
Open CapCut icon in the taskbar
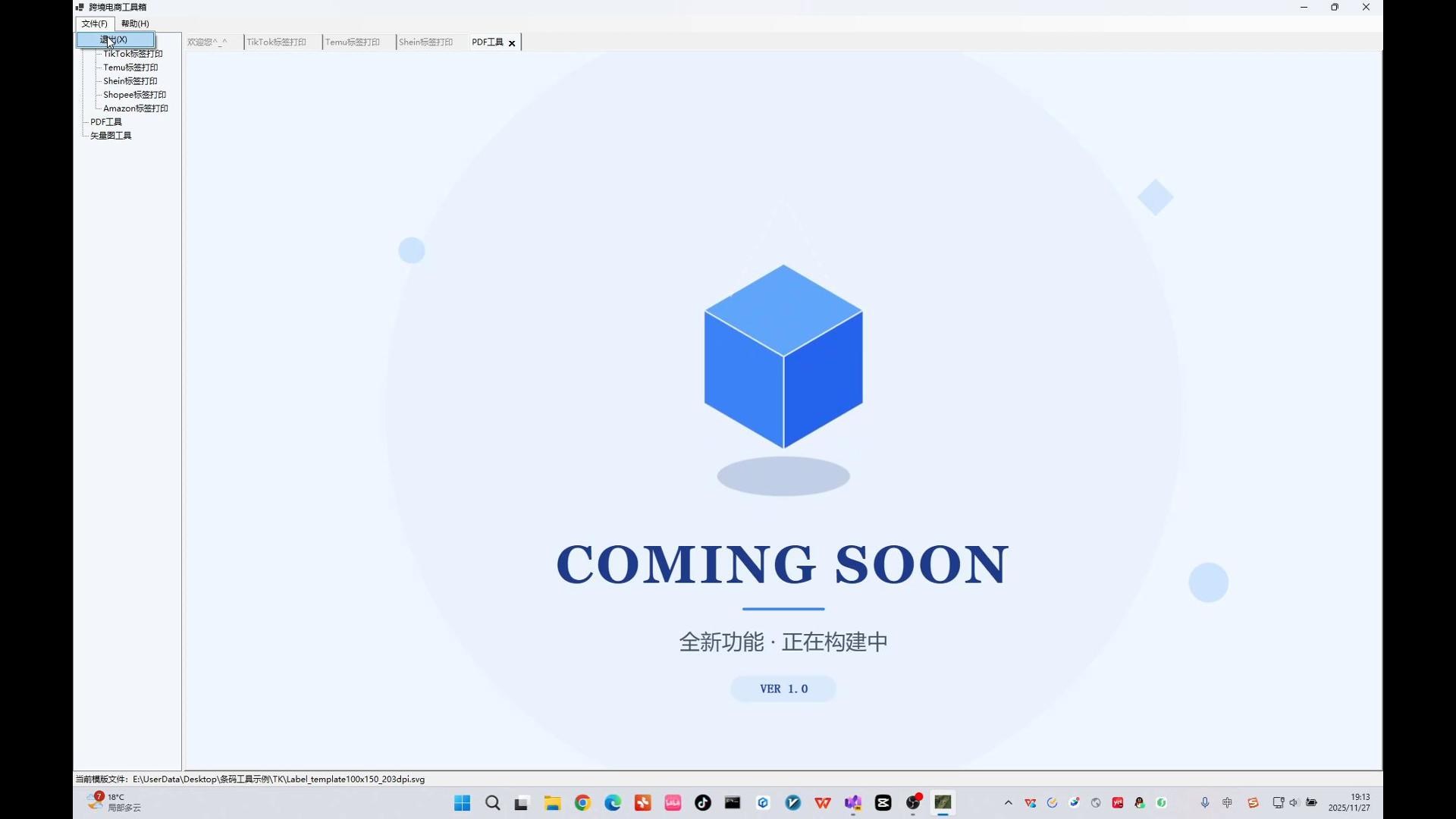tap(883, 803)
